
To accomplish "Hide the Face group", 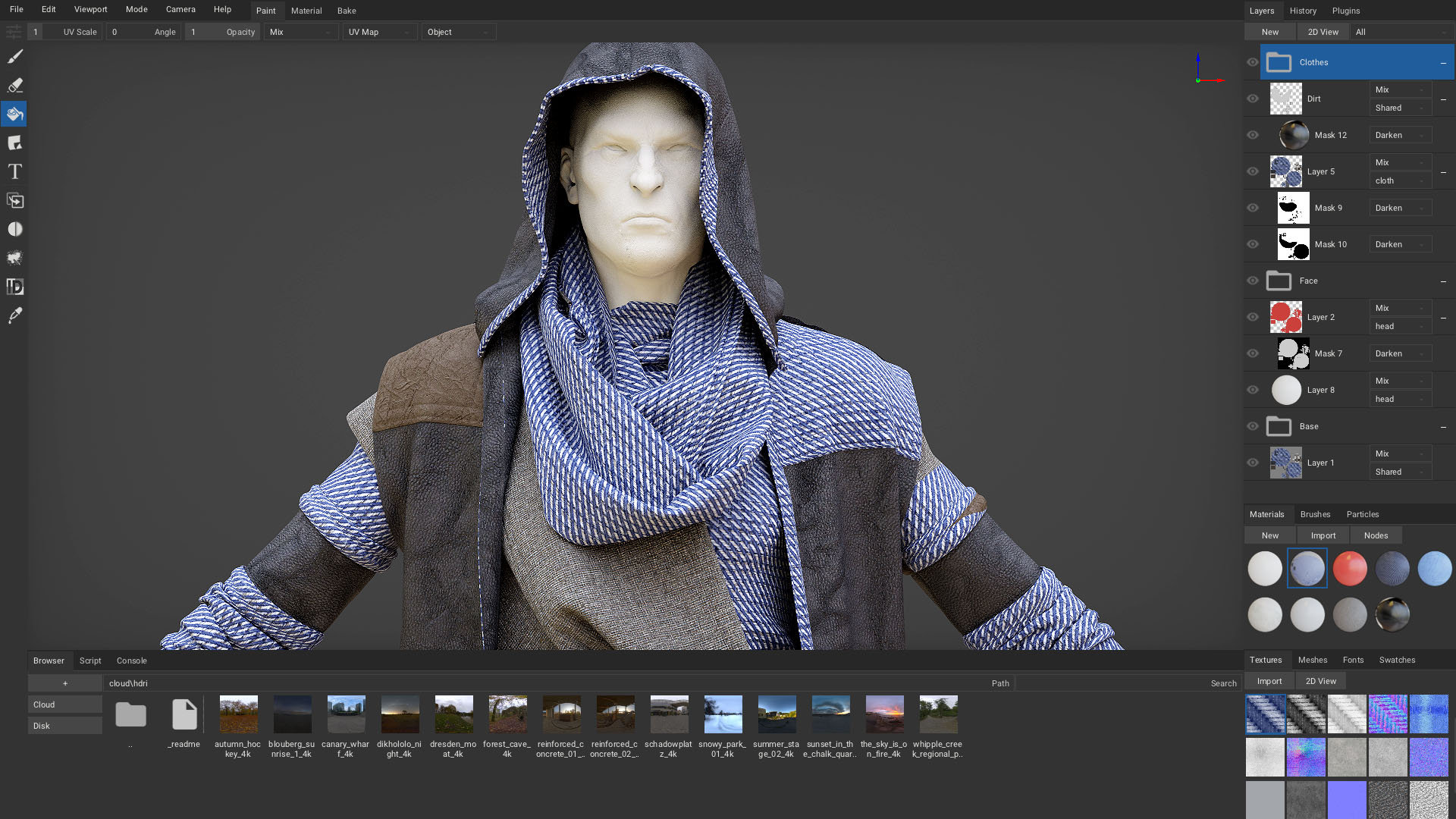I will [x=1253, y=281].
